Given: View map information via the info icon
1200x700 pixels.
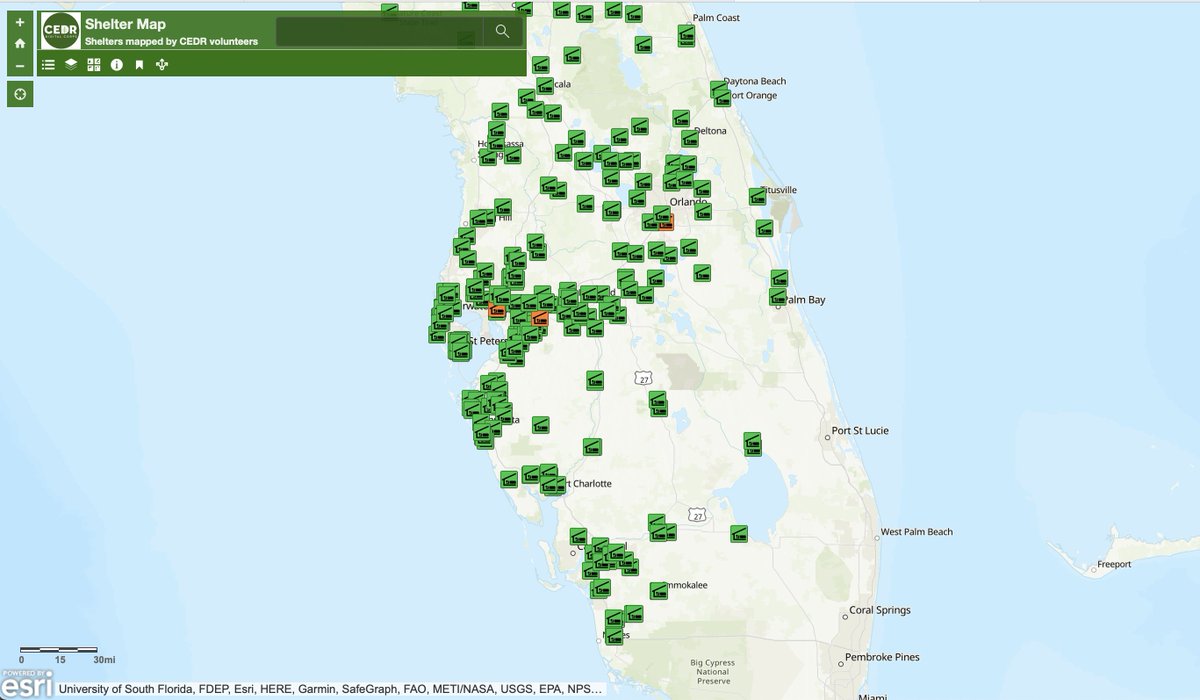Looking at the screenshot, I should (x=117, y=64).
